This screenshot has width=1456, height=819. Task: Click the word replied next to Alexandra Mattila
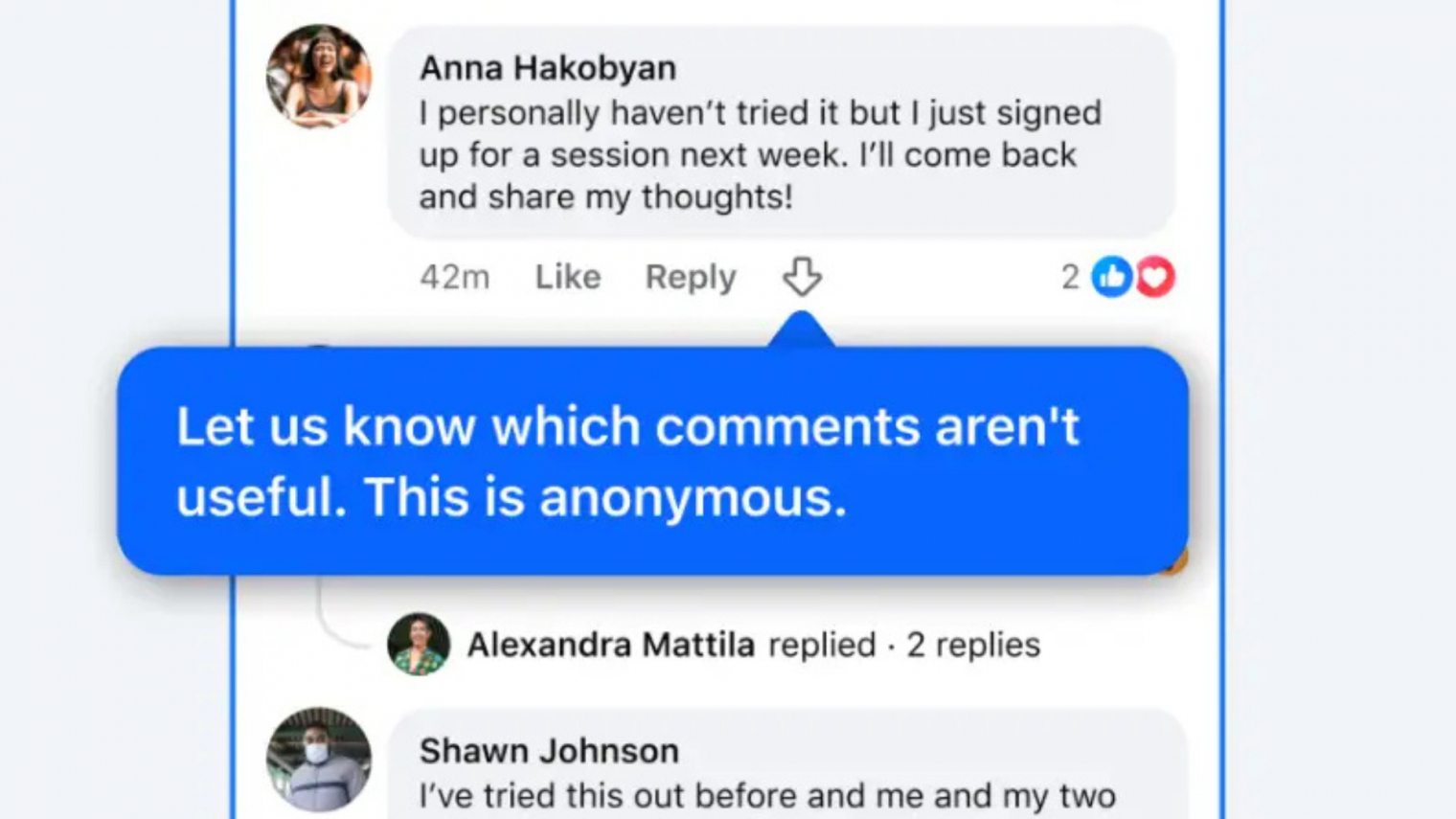(822, 645)
